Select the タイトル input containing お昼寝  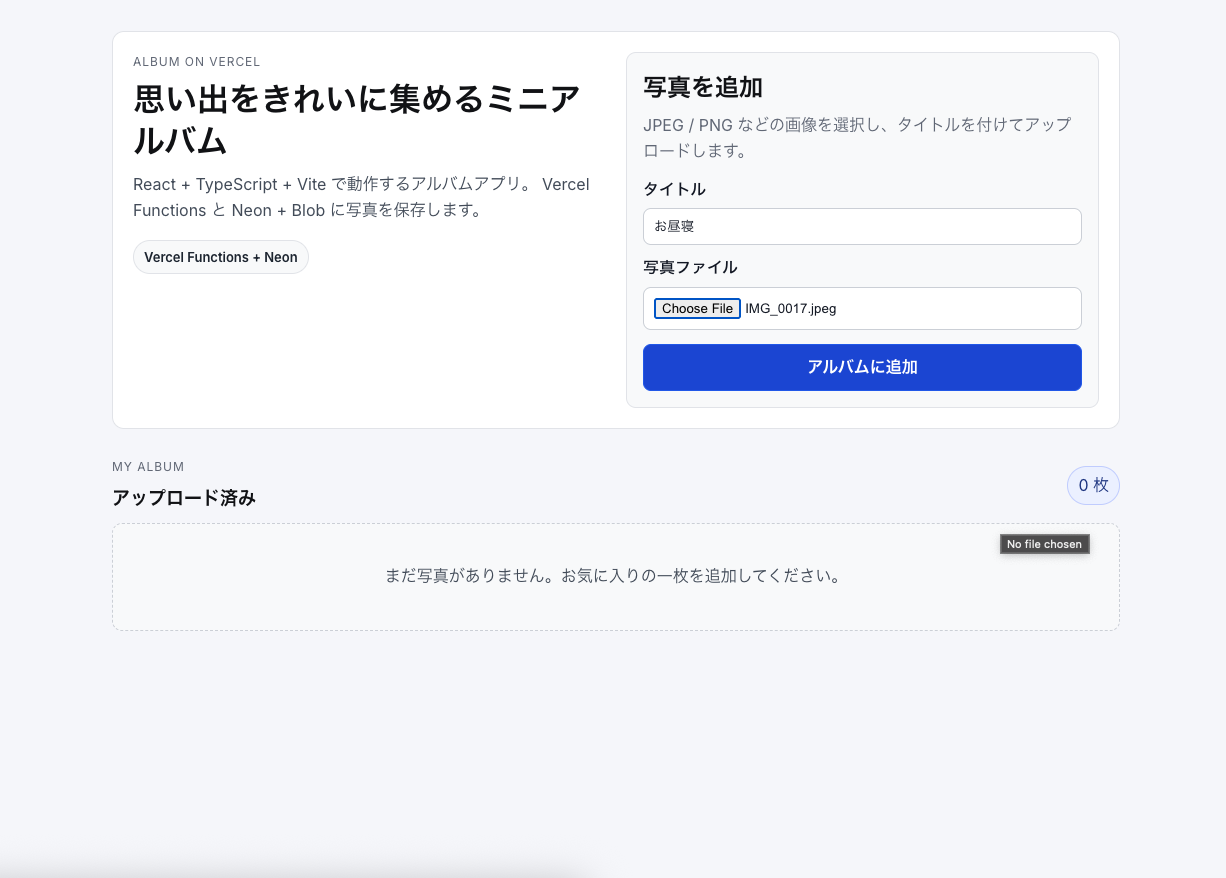point(860,226)
